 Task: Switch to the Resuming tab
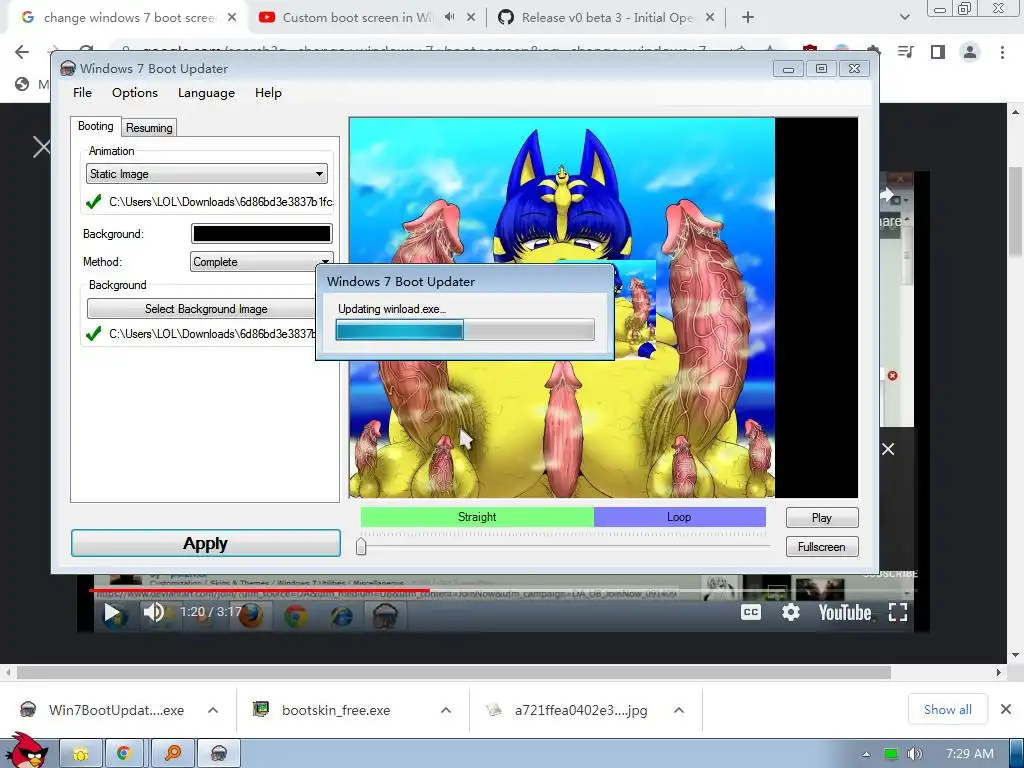tap(149, 128)
